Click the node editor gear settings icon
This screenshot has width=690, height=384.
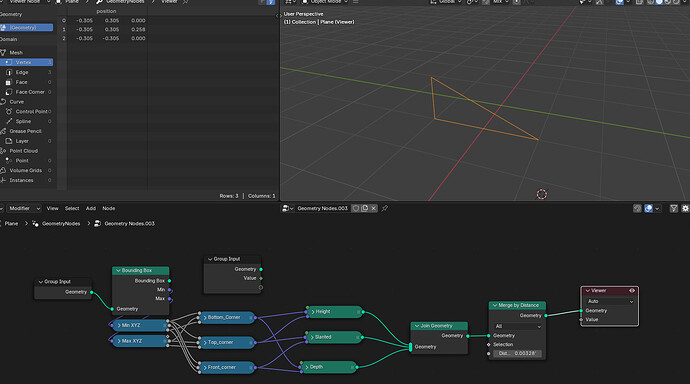click(x=685, y=208)
